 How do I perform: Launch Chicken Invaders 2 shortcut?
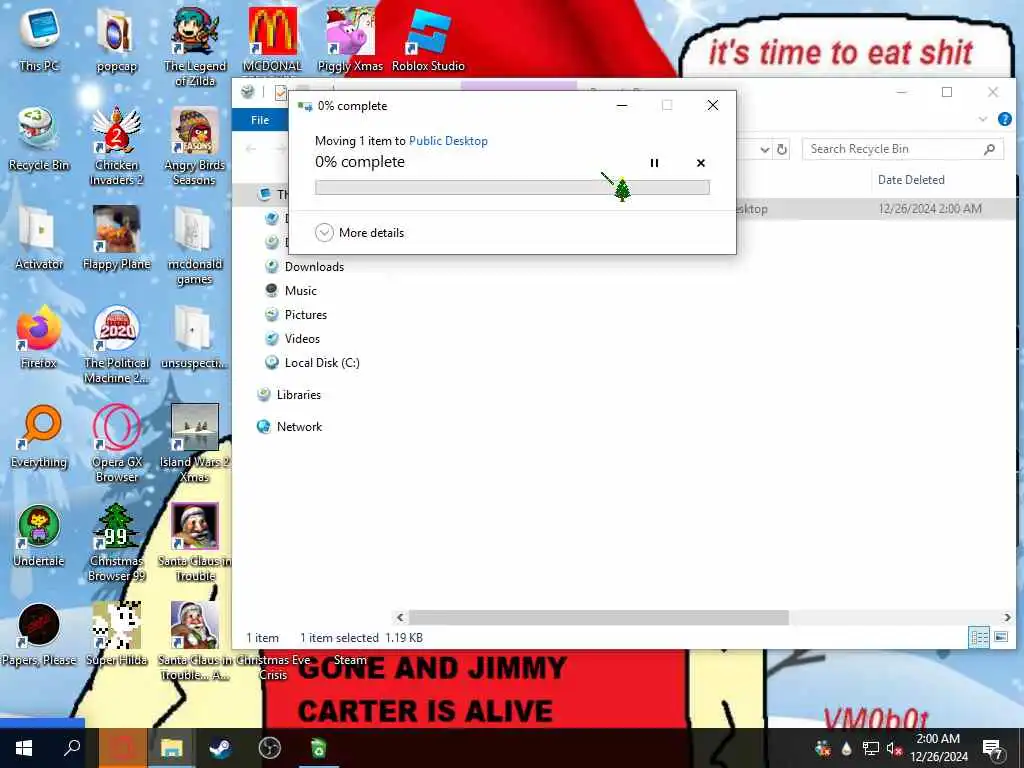tap(116, 145)
